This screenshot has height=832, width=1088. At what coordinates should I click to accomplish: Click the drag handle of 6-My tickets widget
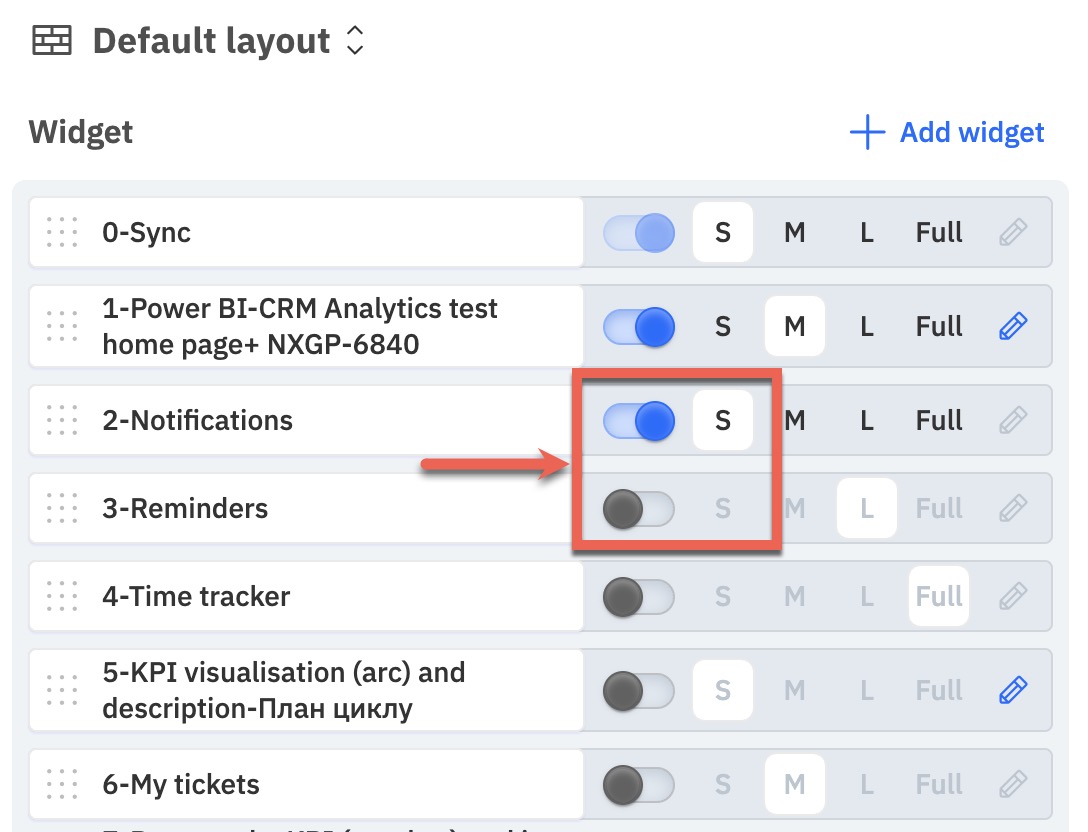point(62,784)
